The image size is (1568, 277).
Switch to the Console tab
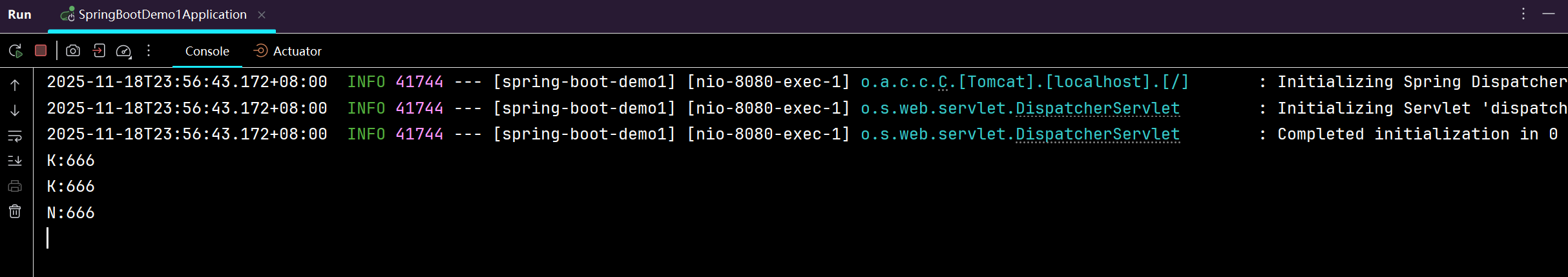tap(207, 51)
